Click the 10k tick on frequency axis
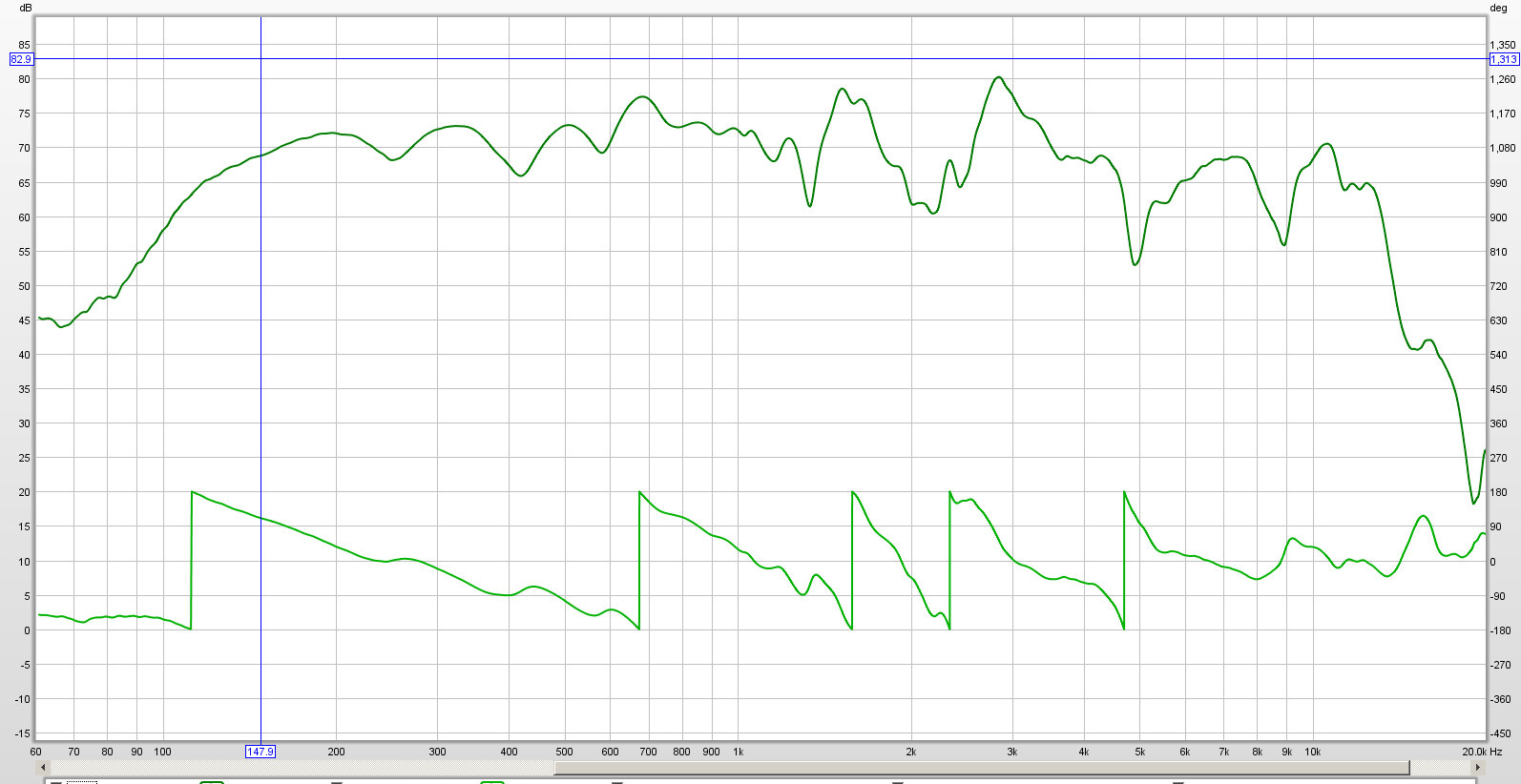The image size is (1521, 784). 1312,752
